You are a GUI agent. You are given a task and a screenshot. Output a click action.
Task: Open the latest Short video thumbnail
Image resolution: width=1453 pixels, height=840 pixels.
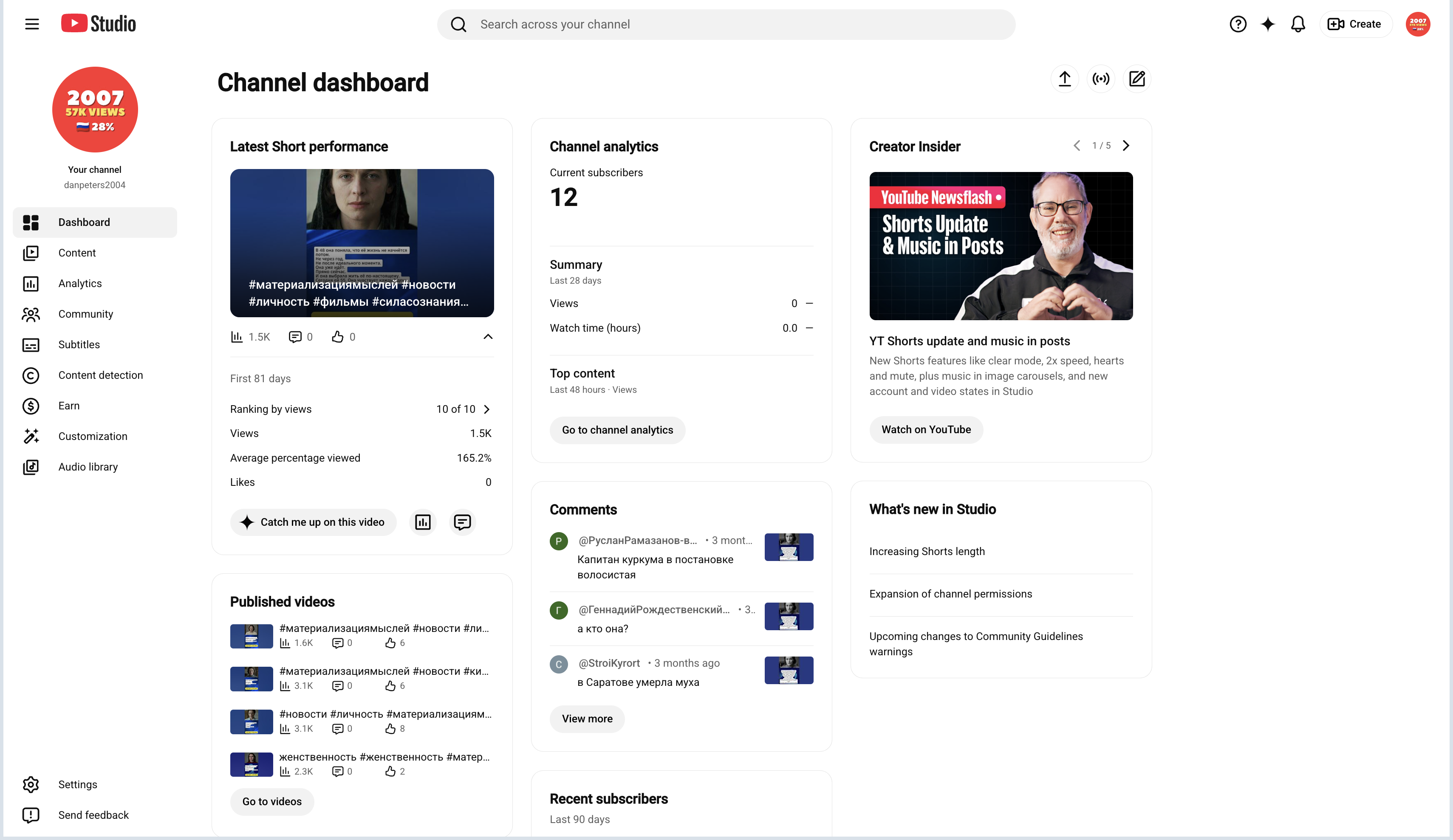pyautogui.click(x=362, y=243)
